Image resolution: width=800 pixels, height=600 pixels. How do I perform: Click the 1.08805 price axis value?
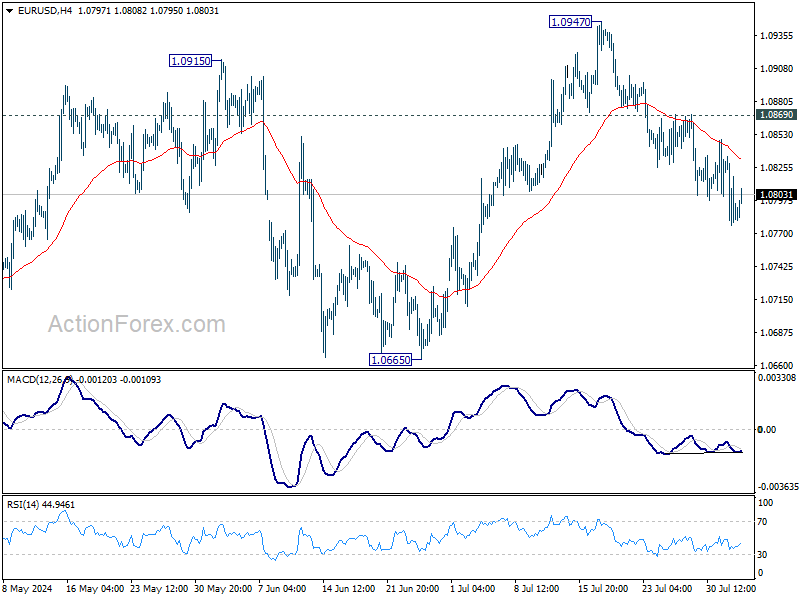tap(777, 102)
